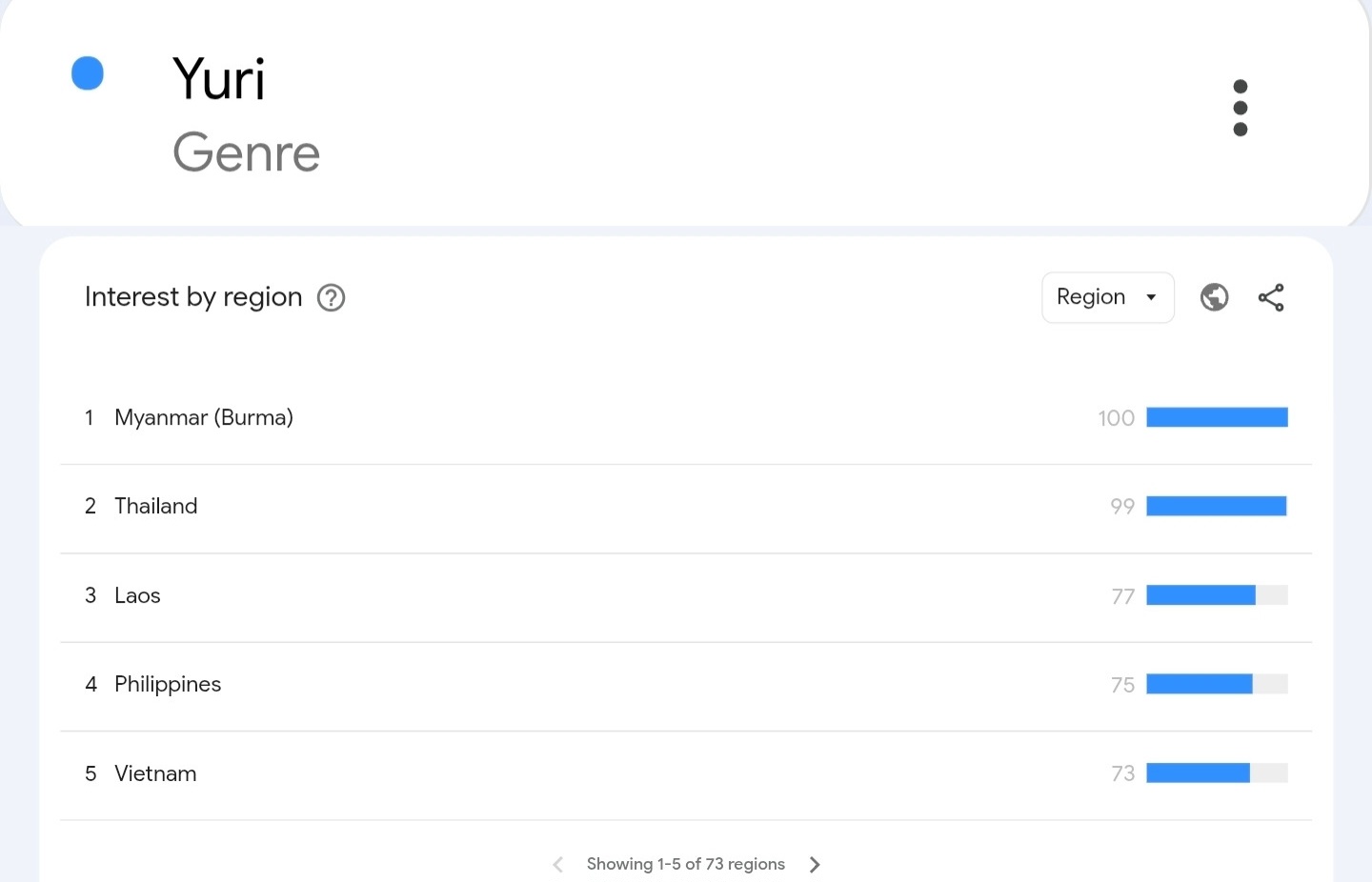
Task: Share the Interest by region widget
Action: [x=1271, y=298]
